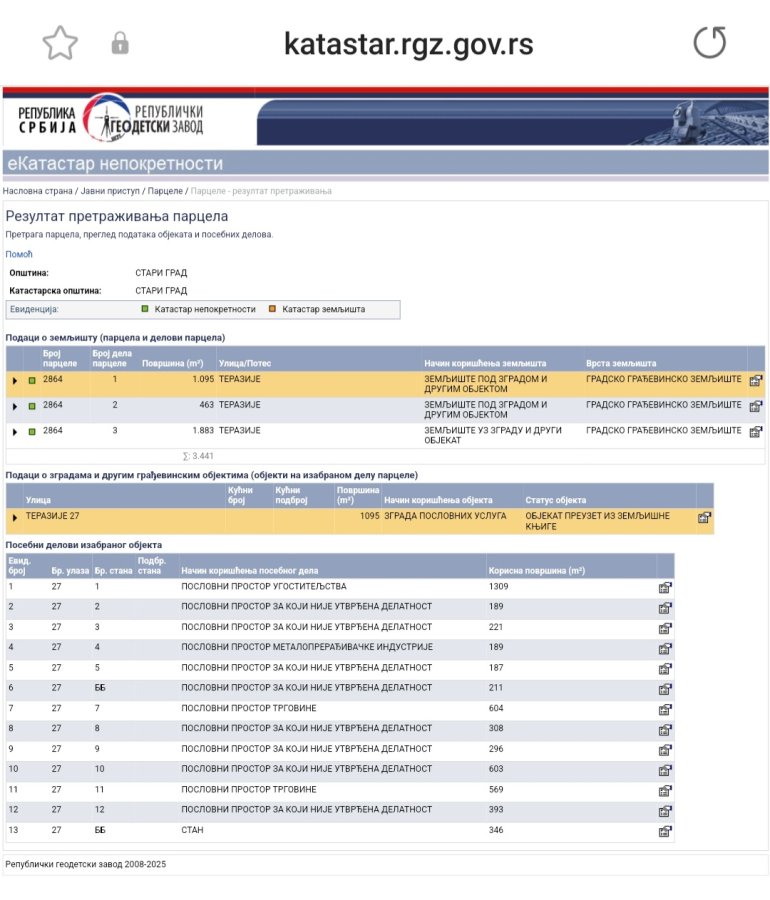Expand parcel part 1 row arrow
This screenshot has width=770, height=900.
(x=15, y=381)
